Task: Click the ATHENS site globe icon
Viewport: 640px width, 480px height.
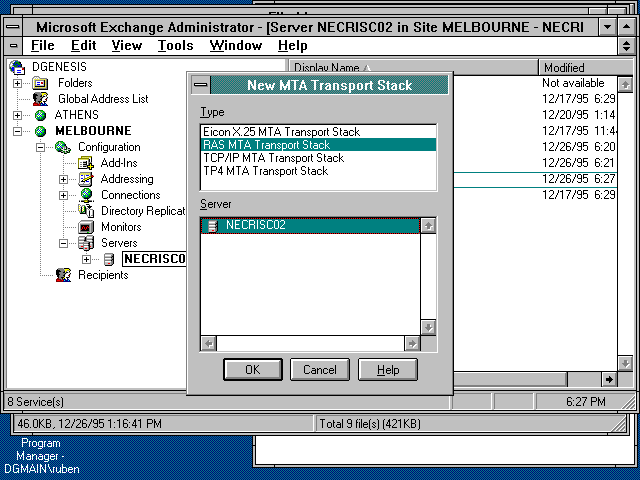Action: 40,115
